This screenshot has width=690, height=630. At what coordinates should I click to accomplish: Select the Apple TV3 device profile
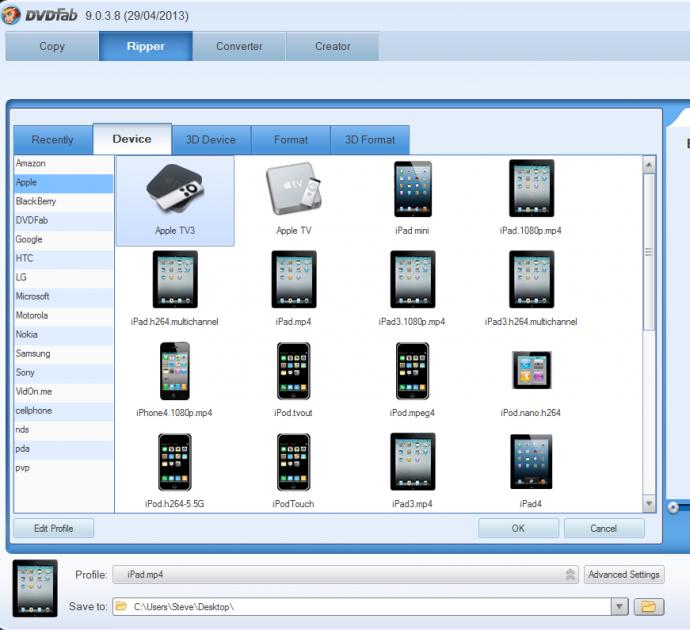pyautogui.click(x=175, y=200)
